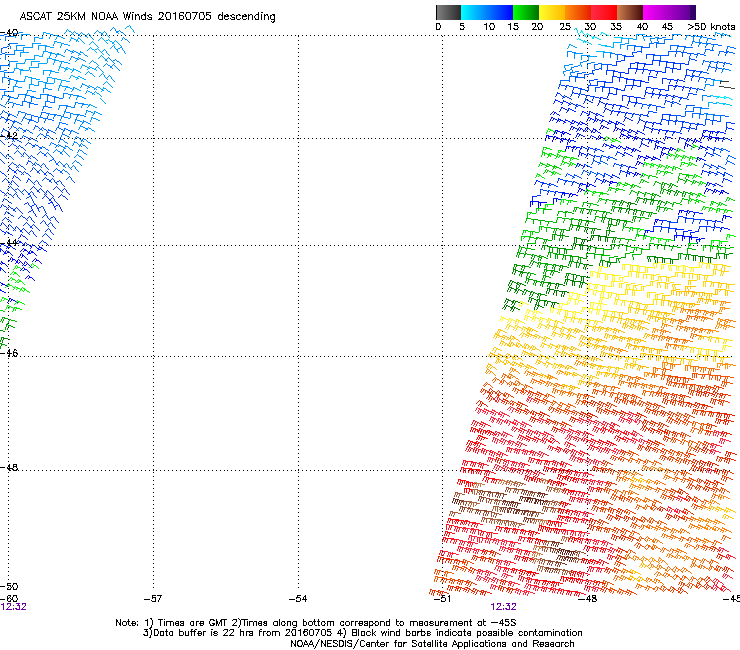Viewport: 740px width, 650px height.
Task: Click the 'Note: 1) Times are GMT' line
Action: (316, 623)
